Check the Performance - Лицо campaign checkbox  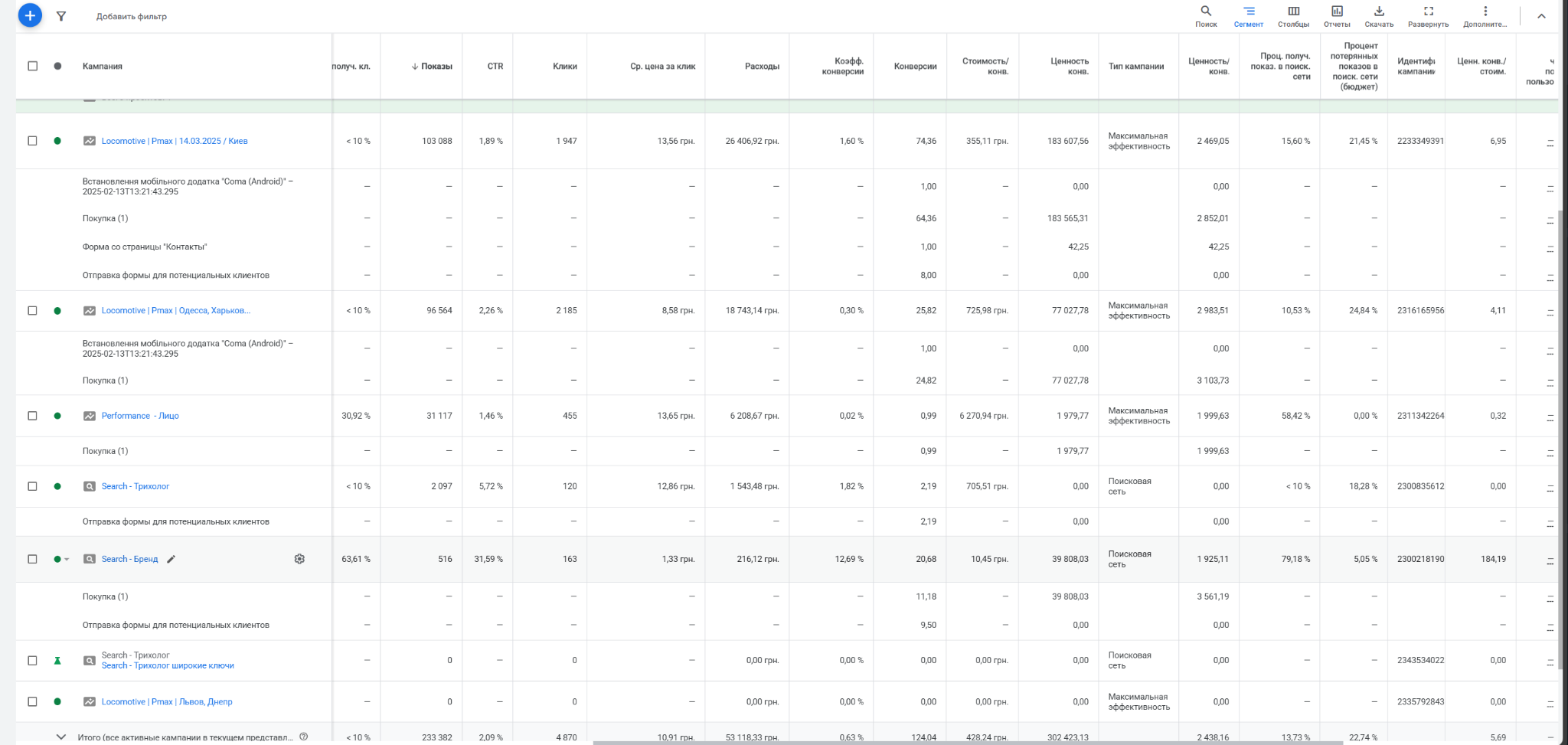[32, 416]
